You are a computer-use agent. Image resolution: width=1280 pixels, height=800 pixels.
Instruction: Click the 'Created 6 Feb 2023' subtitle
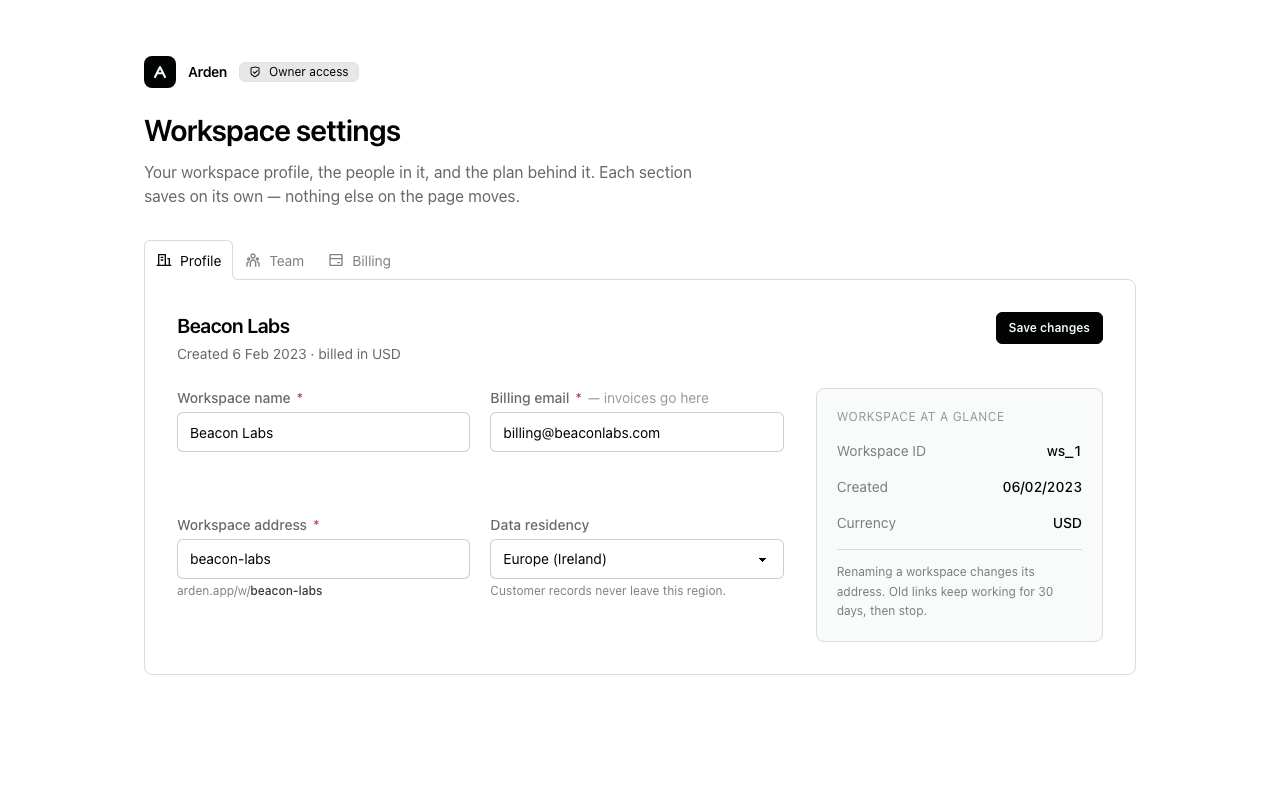[x=289, y=354]
